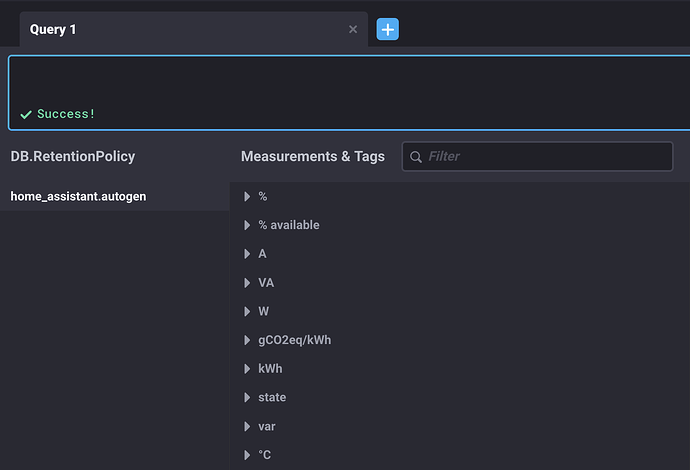Expand the gCO2eq/kWh measurement arrow
Image resolution: width=690 pixels, height=470 pixels.
click(x=247, y=340)
